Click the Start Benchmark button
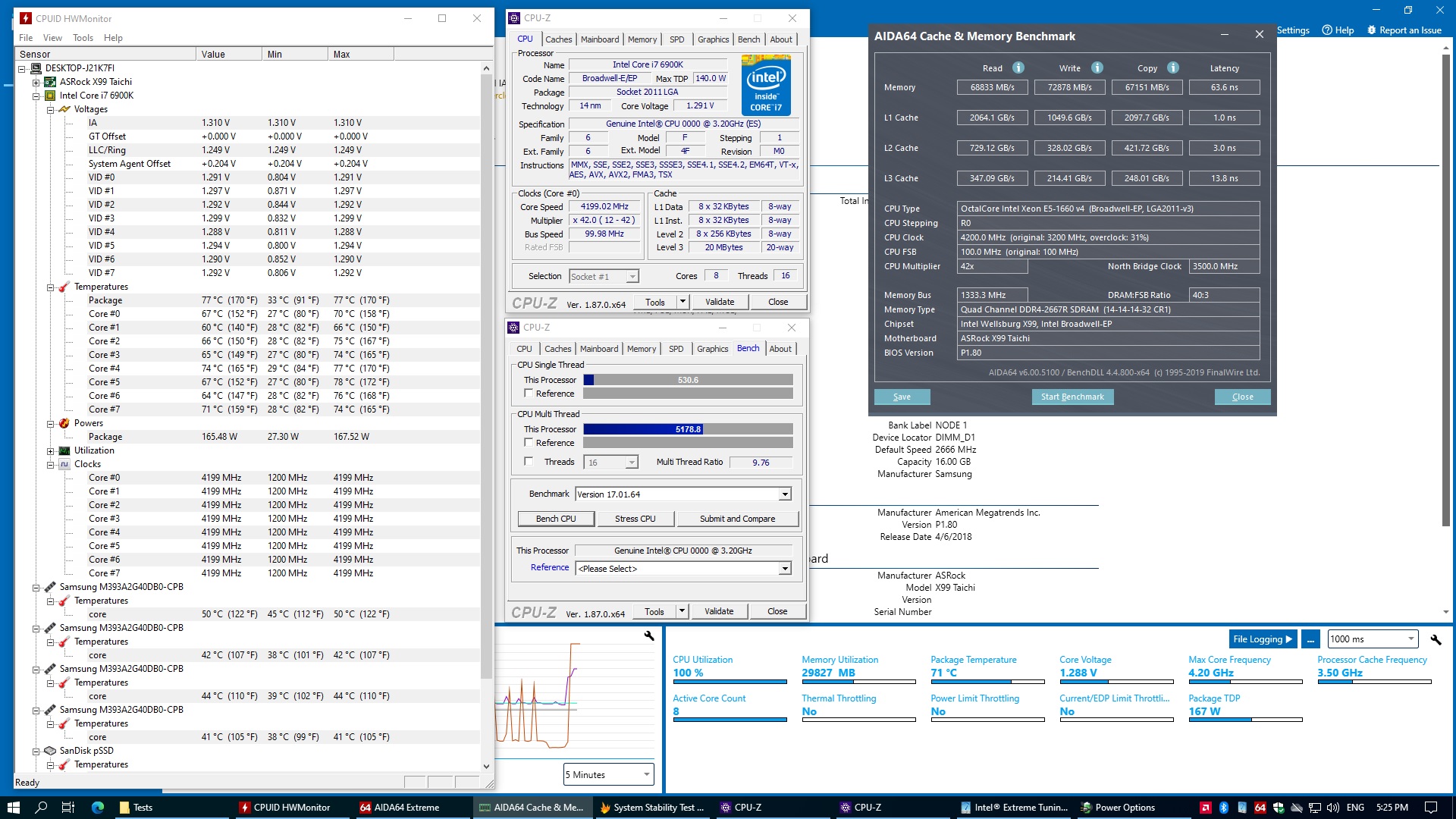 coord(1072,397)
